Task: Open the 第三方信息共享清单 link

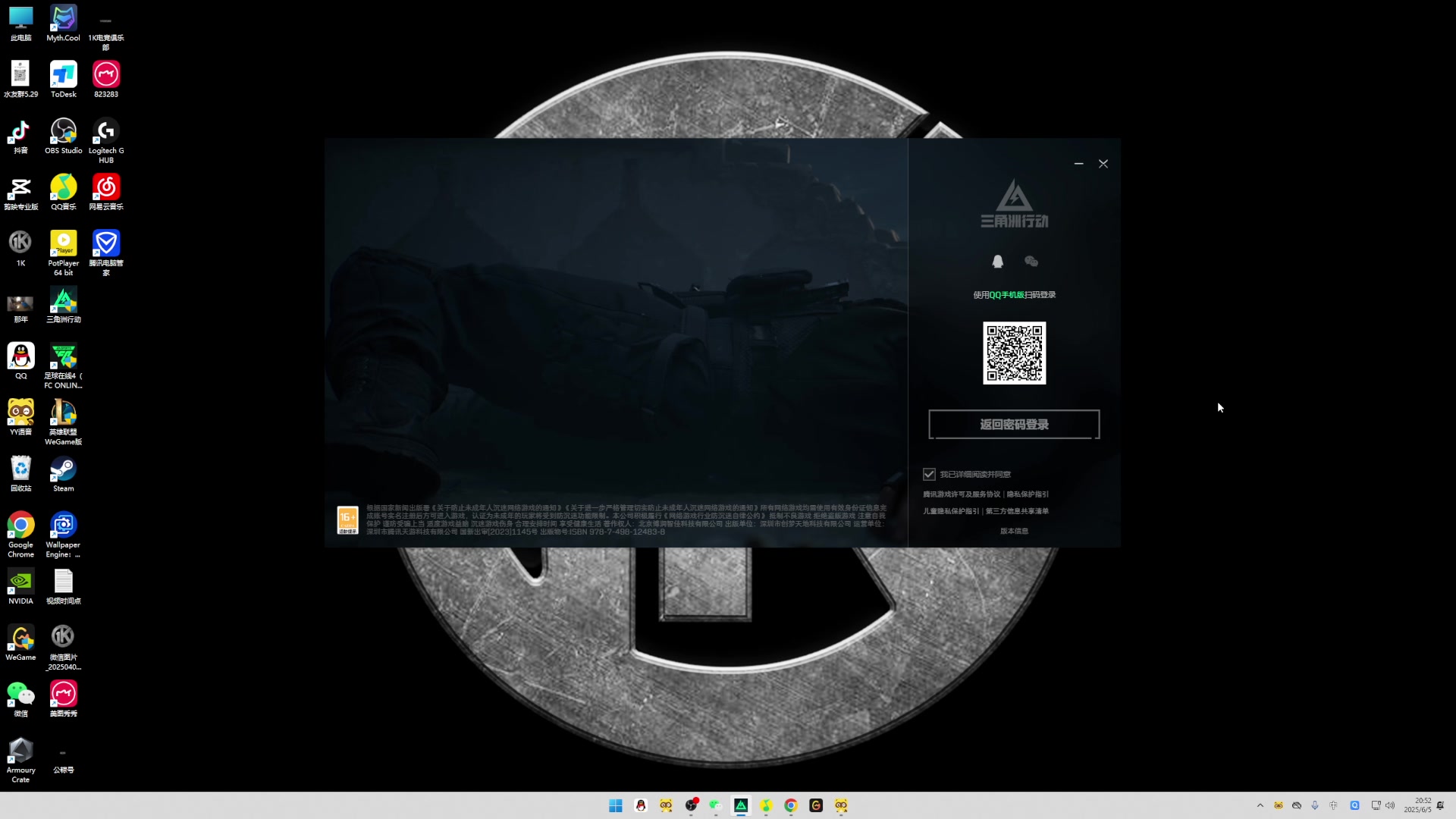Action: tap(1017, 511)
